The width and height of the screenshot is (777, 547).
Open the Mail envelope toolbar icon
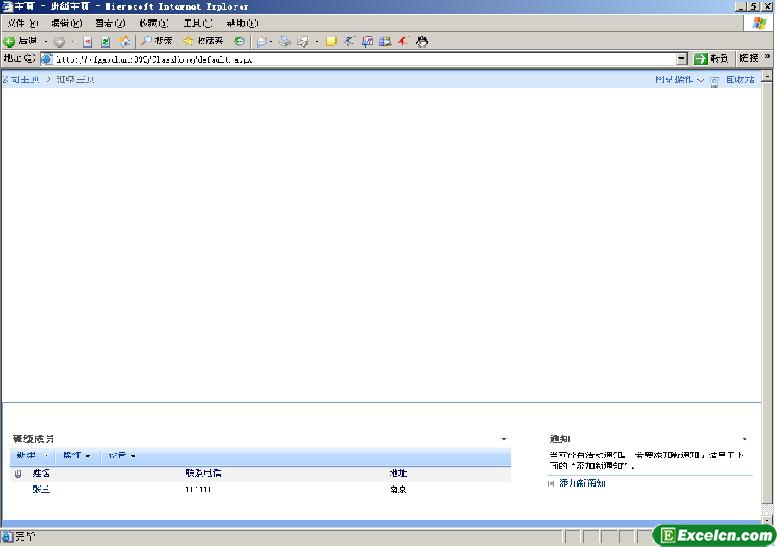262,42
